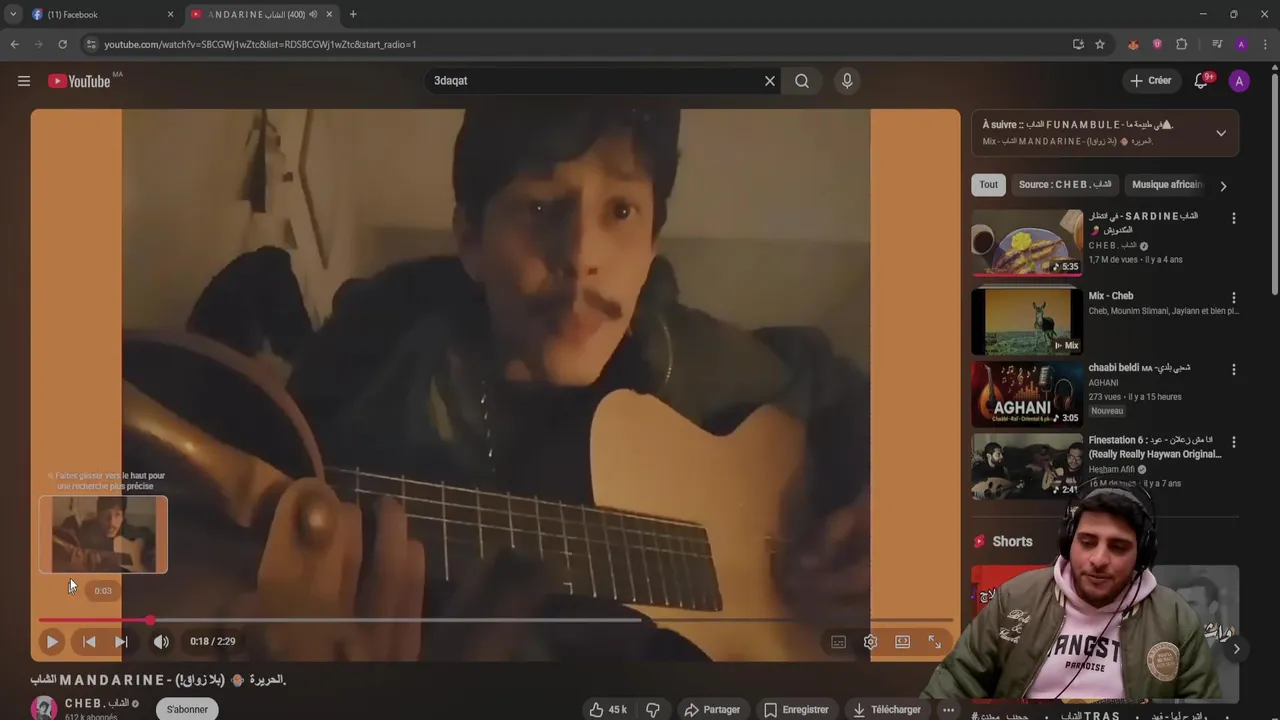Expand the À suivre mix playlist panel

(1221, 133)
